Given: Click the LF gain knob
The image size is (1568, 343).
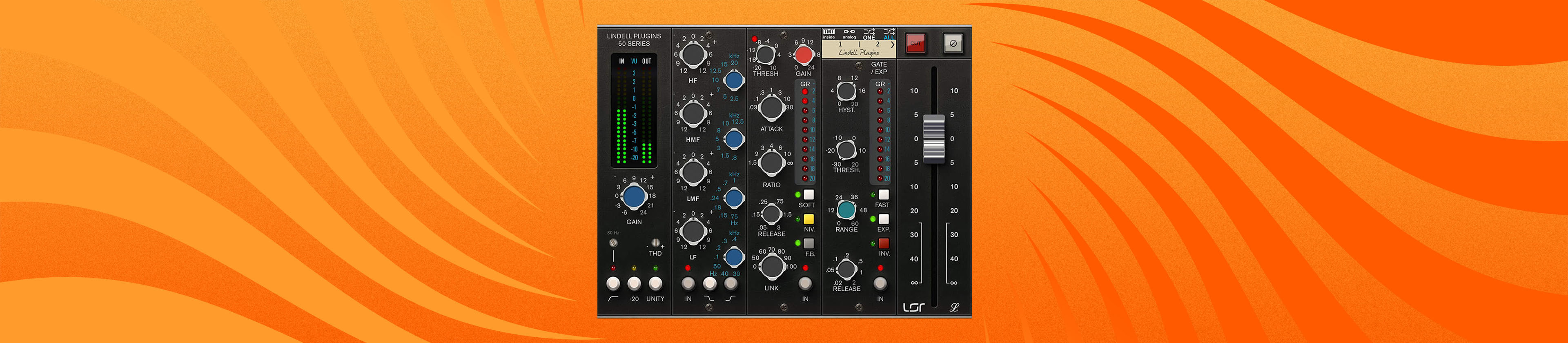Looking at the screenshot, I should click(693, 231).
